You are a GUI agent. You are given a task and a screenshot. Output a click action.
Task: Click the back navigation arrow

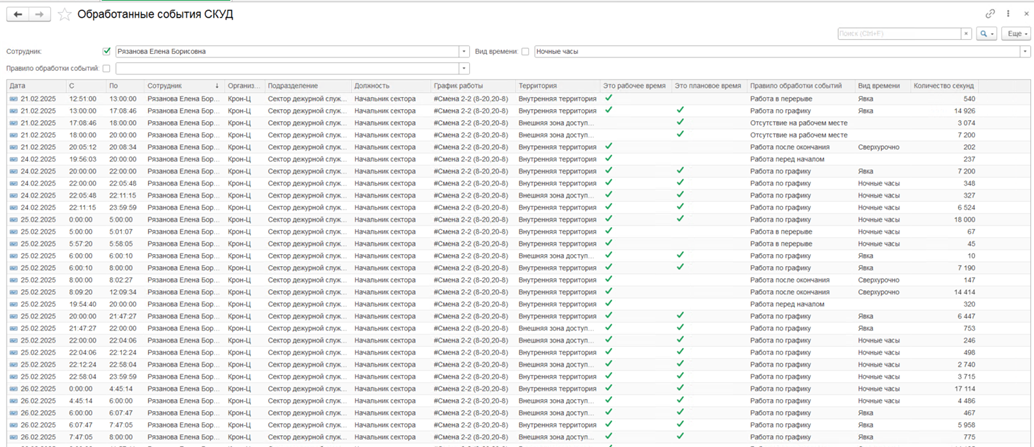(x=17, y=14)
